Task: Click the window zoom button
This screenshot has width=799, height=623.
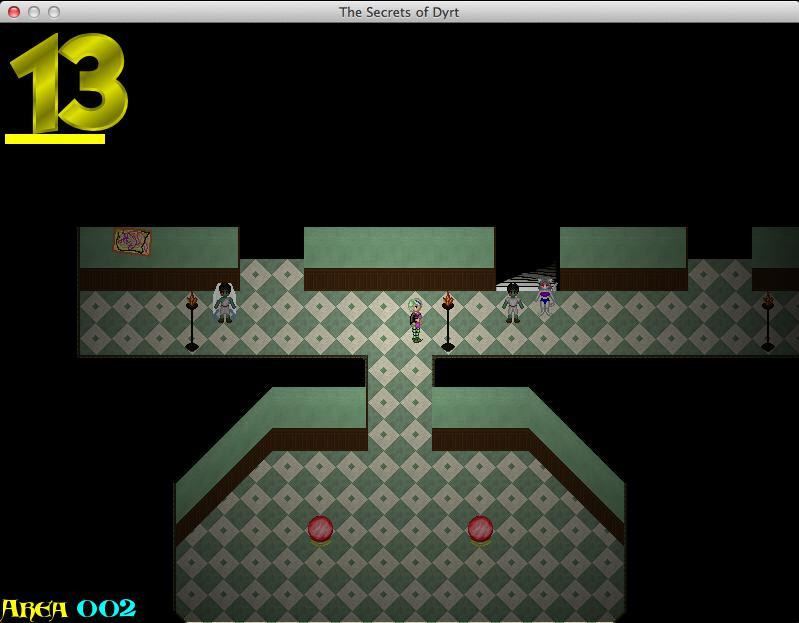Action: point(54,12)
